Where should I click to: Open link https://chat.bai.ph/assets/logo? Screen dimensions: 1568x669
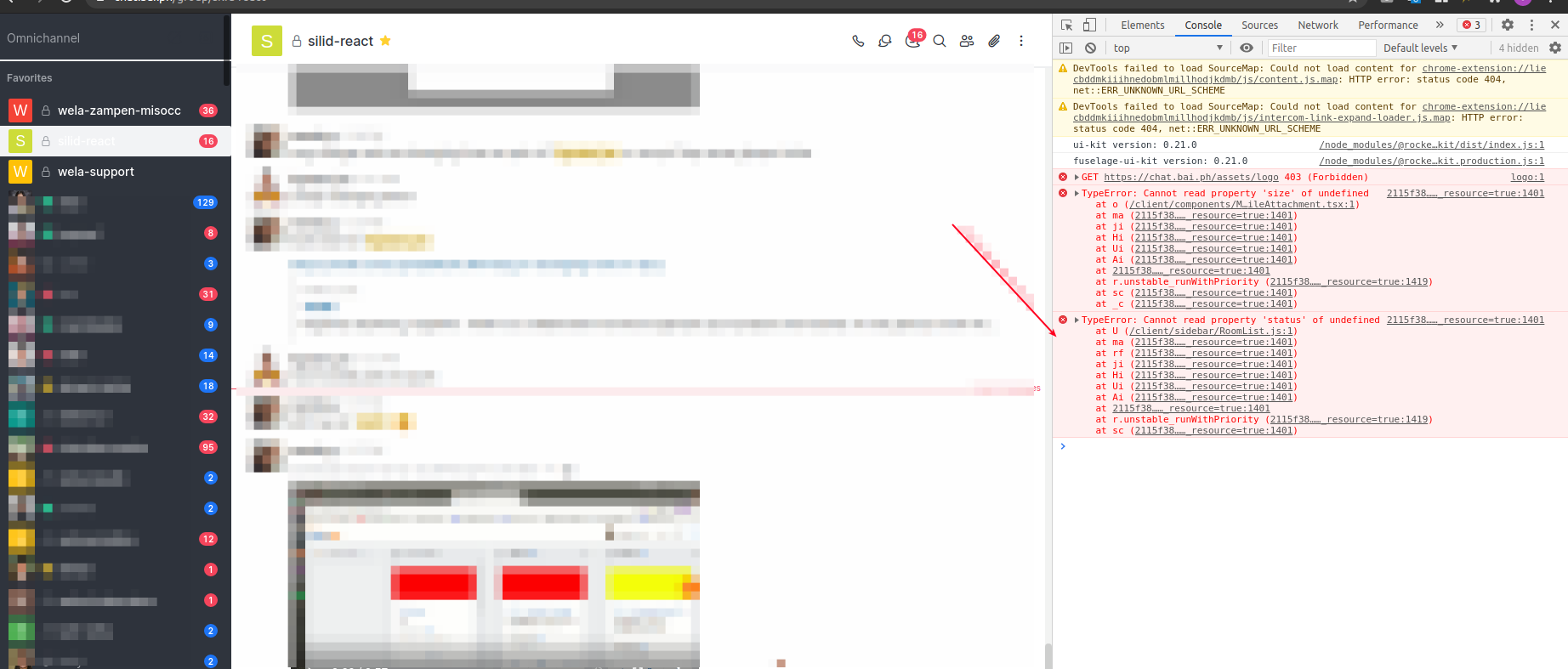click(x=1190, y=177)
